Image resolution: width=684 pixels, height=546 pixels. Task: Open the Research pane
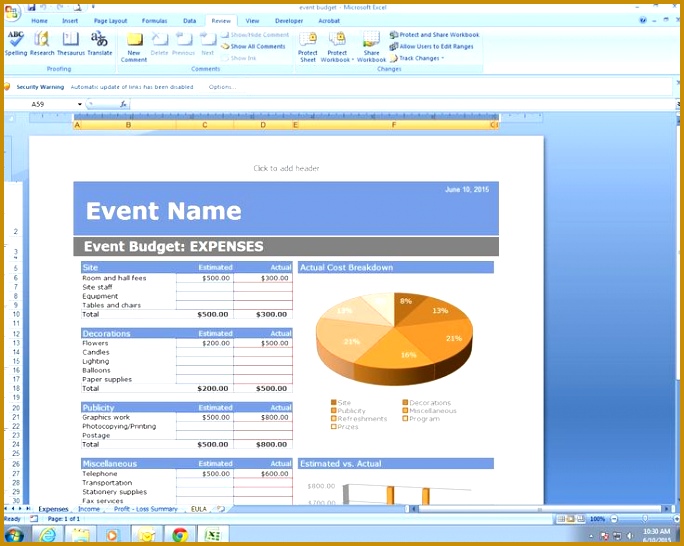click(42, 44)
